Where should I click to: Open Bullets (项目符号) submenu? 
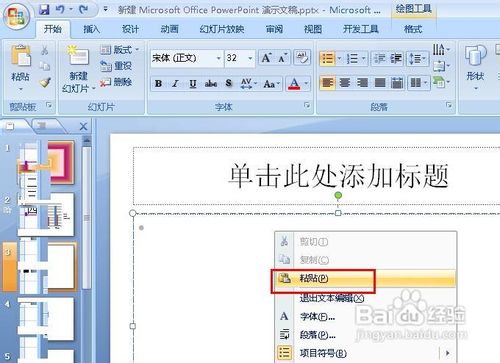click(x=365, y=353)
